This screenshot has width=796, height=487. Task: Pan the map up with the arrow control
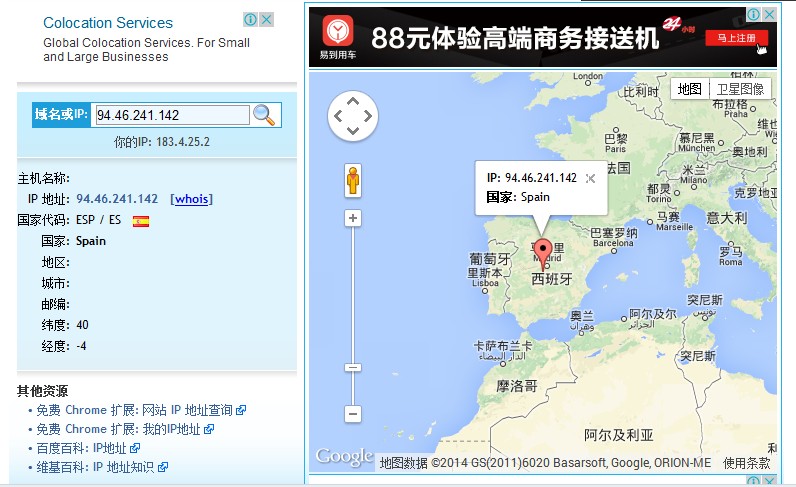[x=353, y=101]
